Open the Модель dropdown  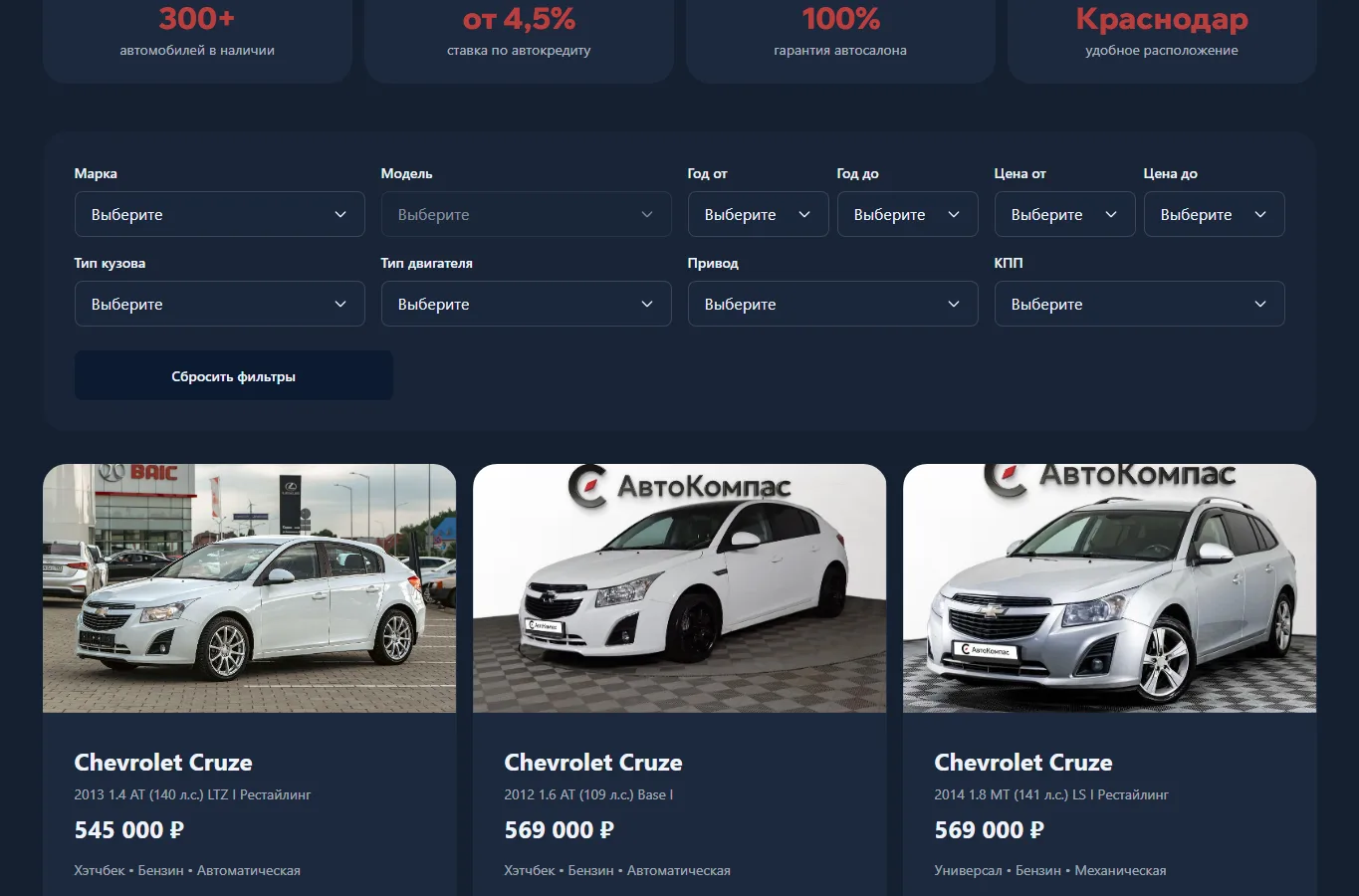point(527,214)
